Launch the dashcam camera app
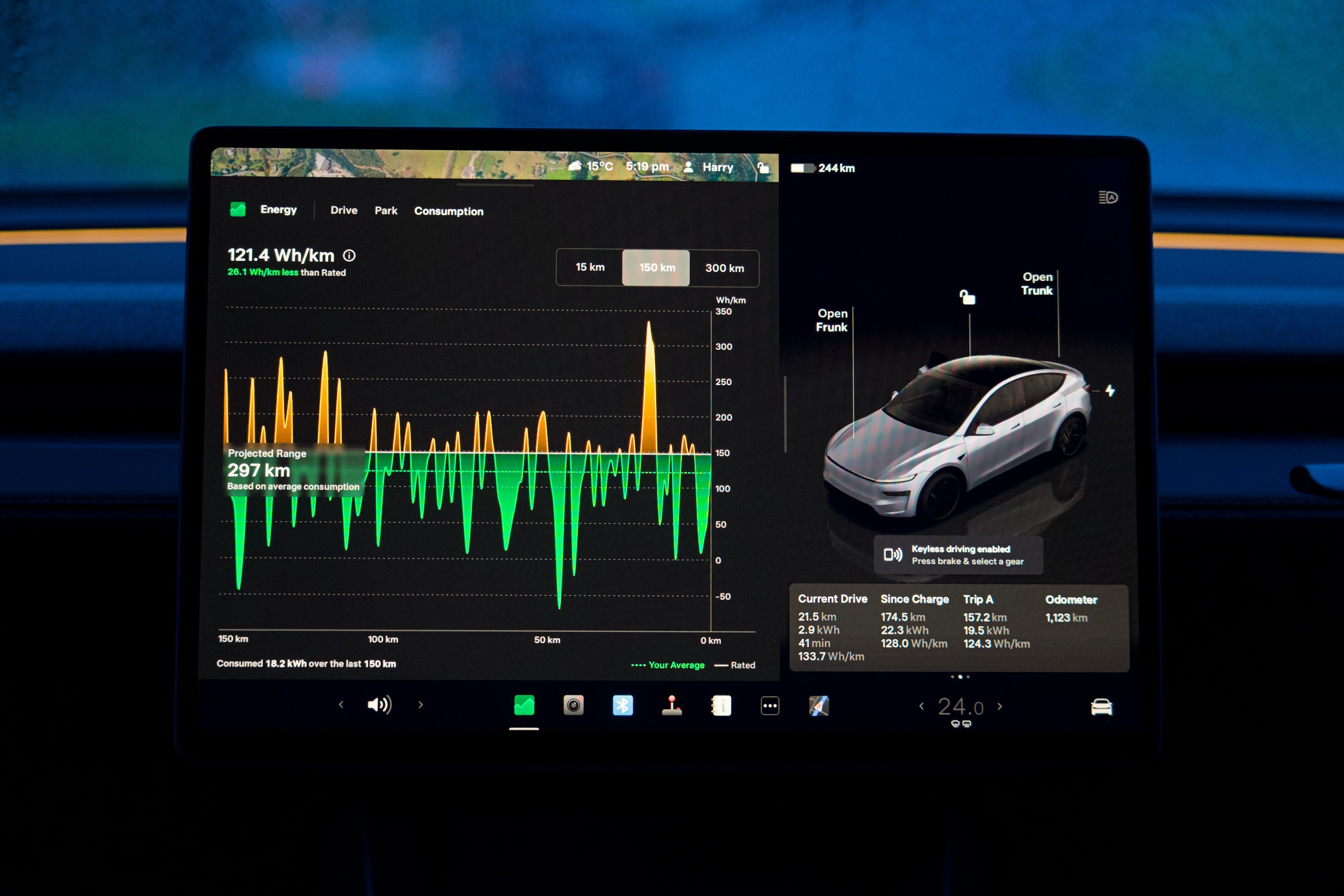Image resolution: width=1344 pixels, height=896 pixels. tap(573, 705)
